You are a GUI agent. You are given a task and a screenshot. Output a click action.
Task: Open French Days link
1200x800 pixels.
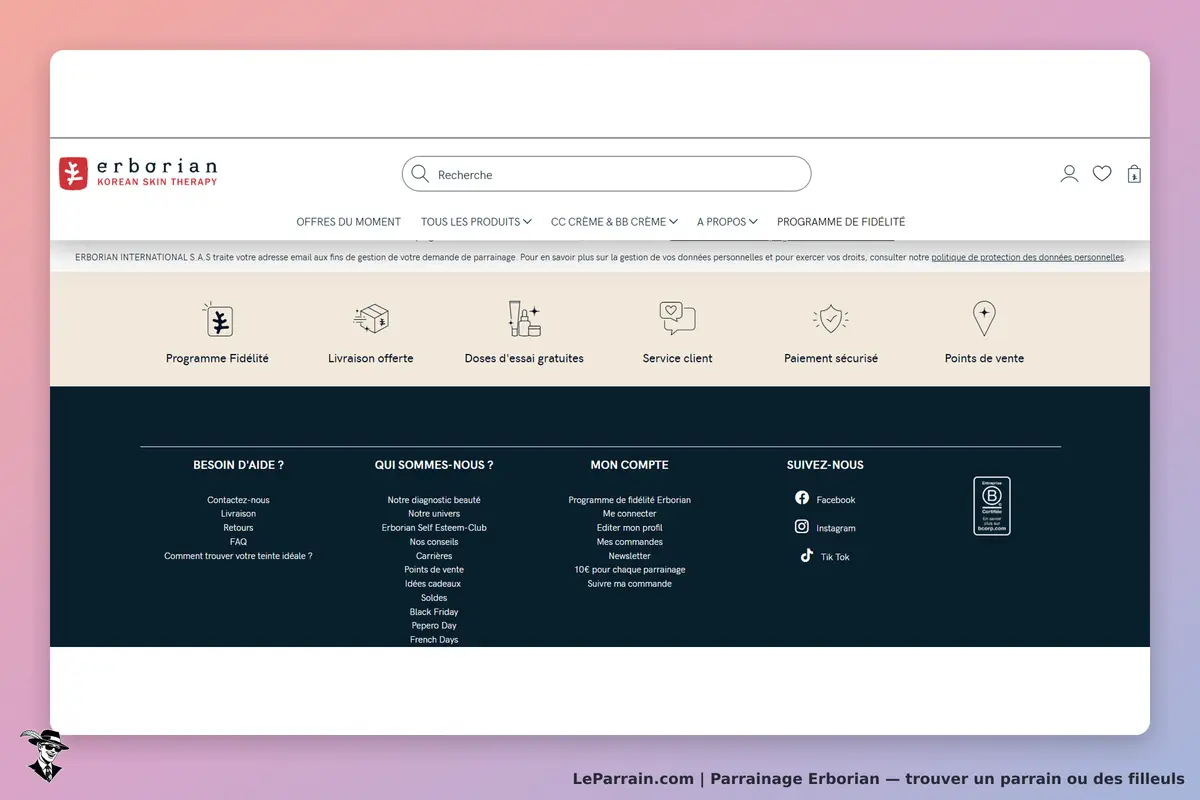tap(434, 640)
